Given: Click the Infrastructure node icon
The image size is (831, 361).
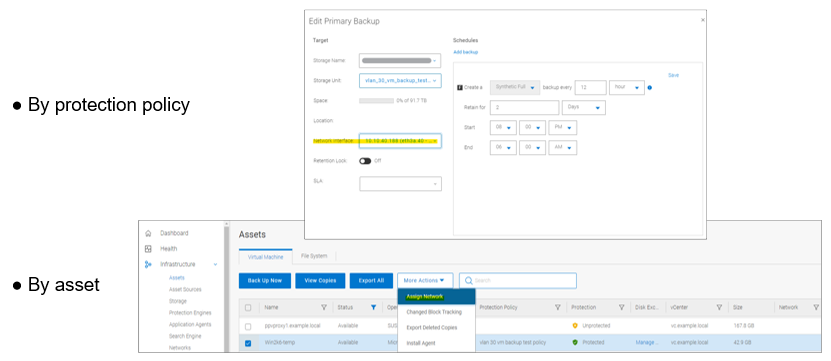Looking at the screenshot, I should click(148, 264).
